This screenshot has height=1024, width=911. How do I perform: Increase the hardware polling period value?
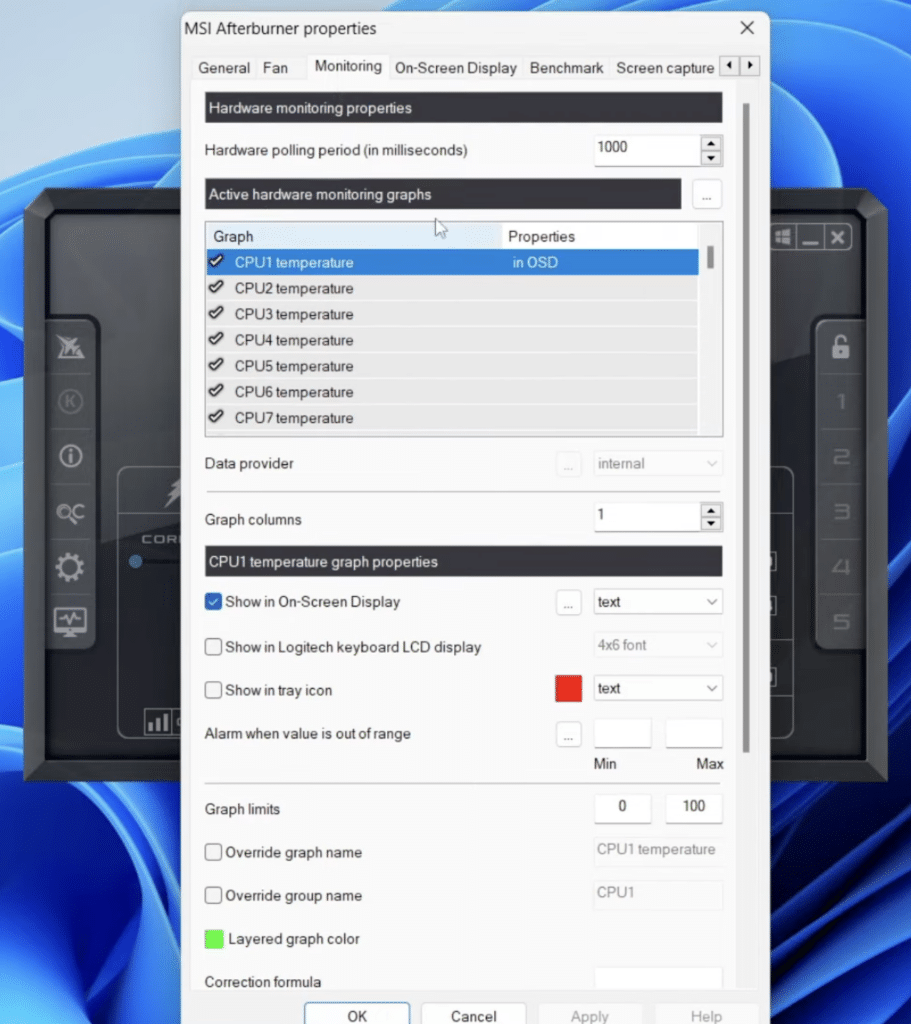tap(711, 143)
